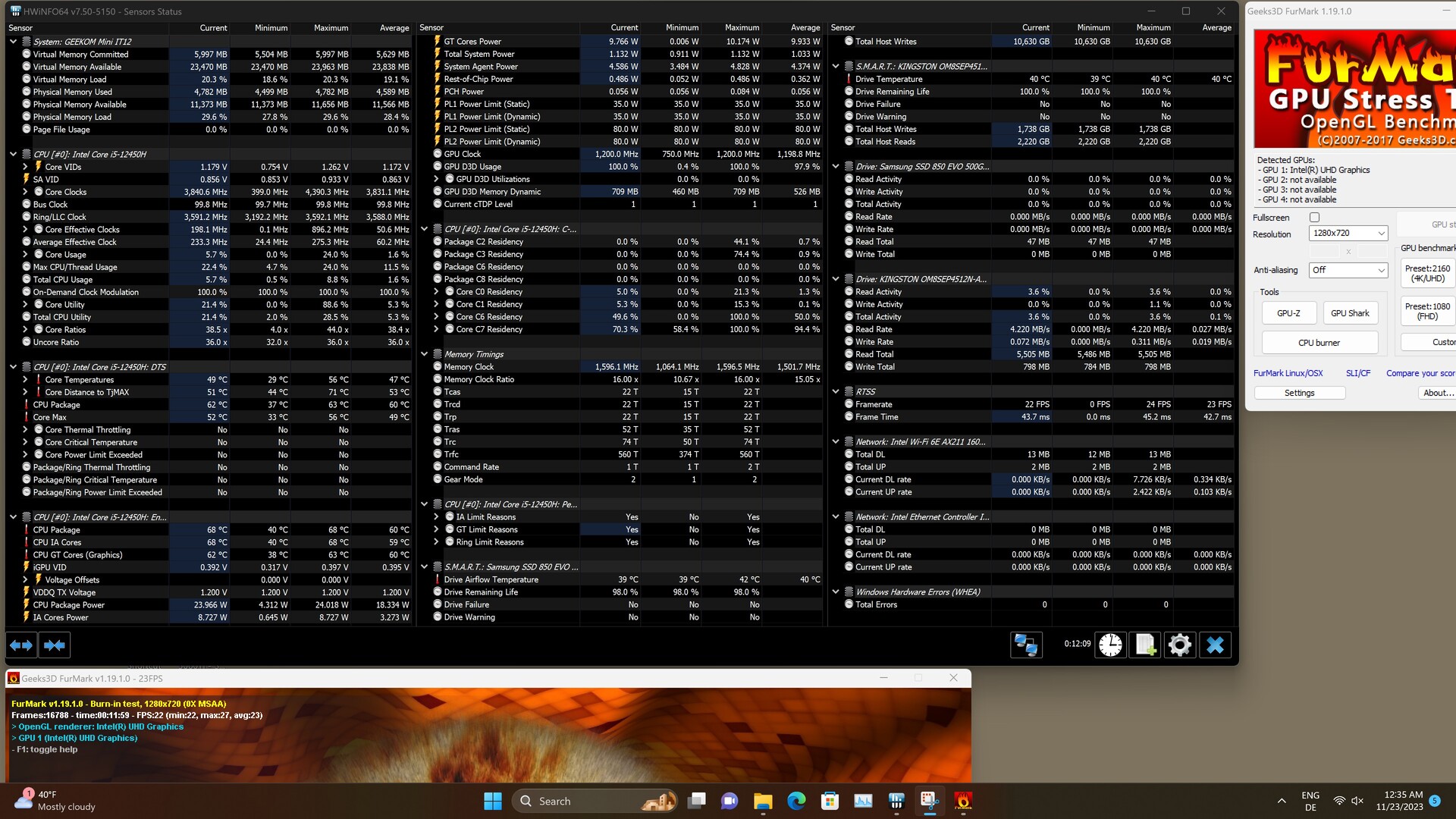Collapse the RTSS sensor group
The width and height of the screenshot is (1456, 819).
(836, 392)
